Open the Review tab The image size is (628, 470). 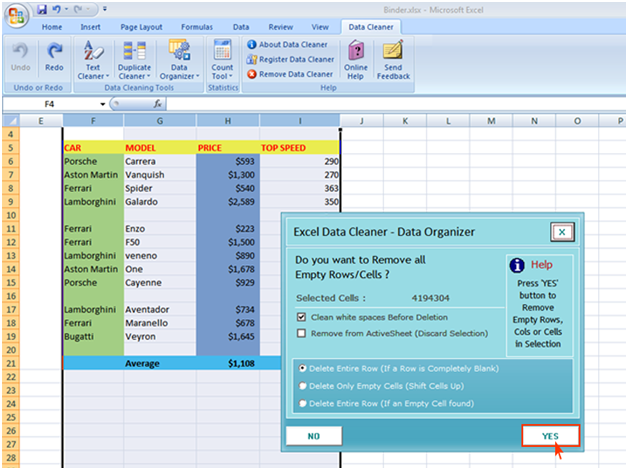281,27
